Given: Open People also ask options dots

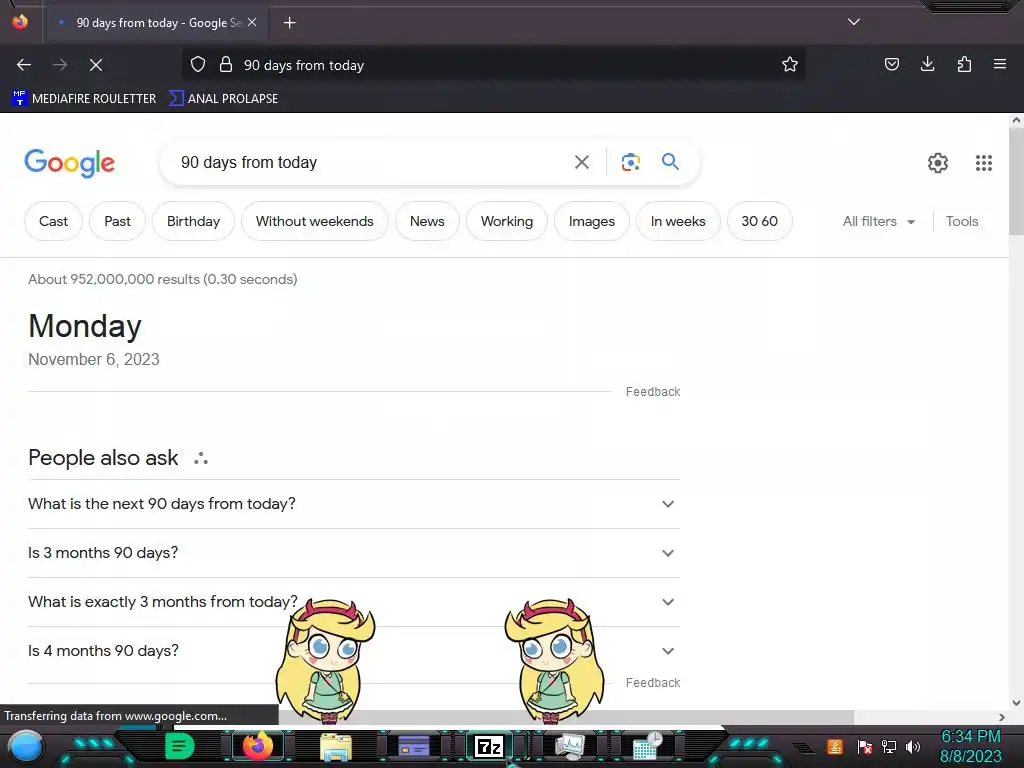Looking at the screenshot, I should click(200, 458).
